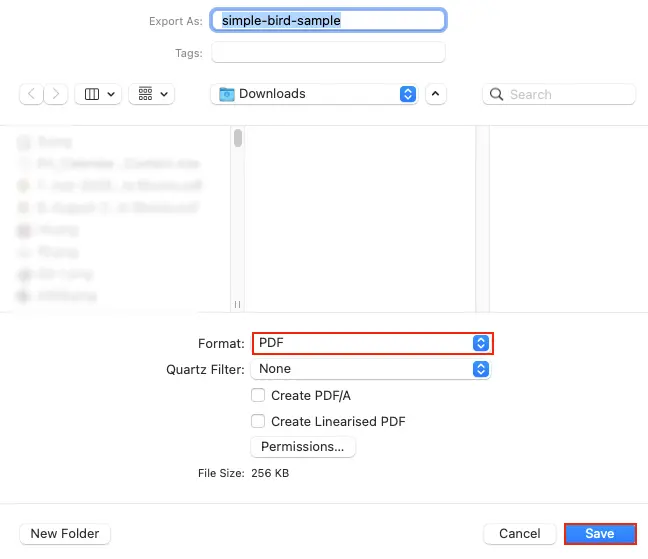Go forward with the right arrow button
This screenshot has height=559, width=648.
55,94
